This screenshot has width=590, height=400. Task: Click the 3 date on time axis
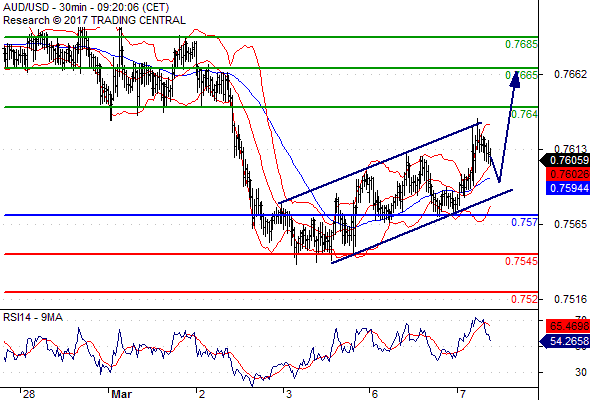289,394
